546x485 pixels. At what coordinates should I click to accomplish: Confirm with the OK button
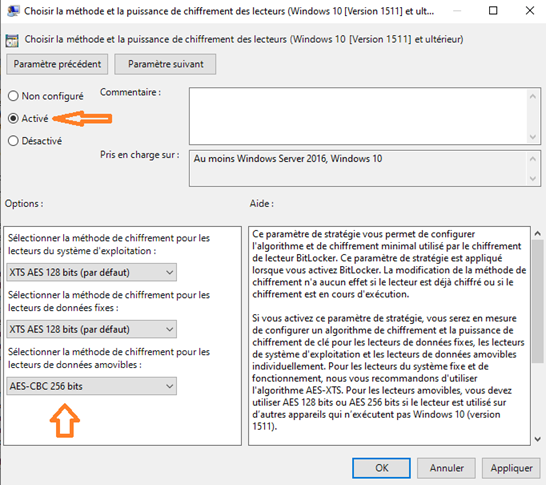[381, 468]
